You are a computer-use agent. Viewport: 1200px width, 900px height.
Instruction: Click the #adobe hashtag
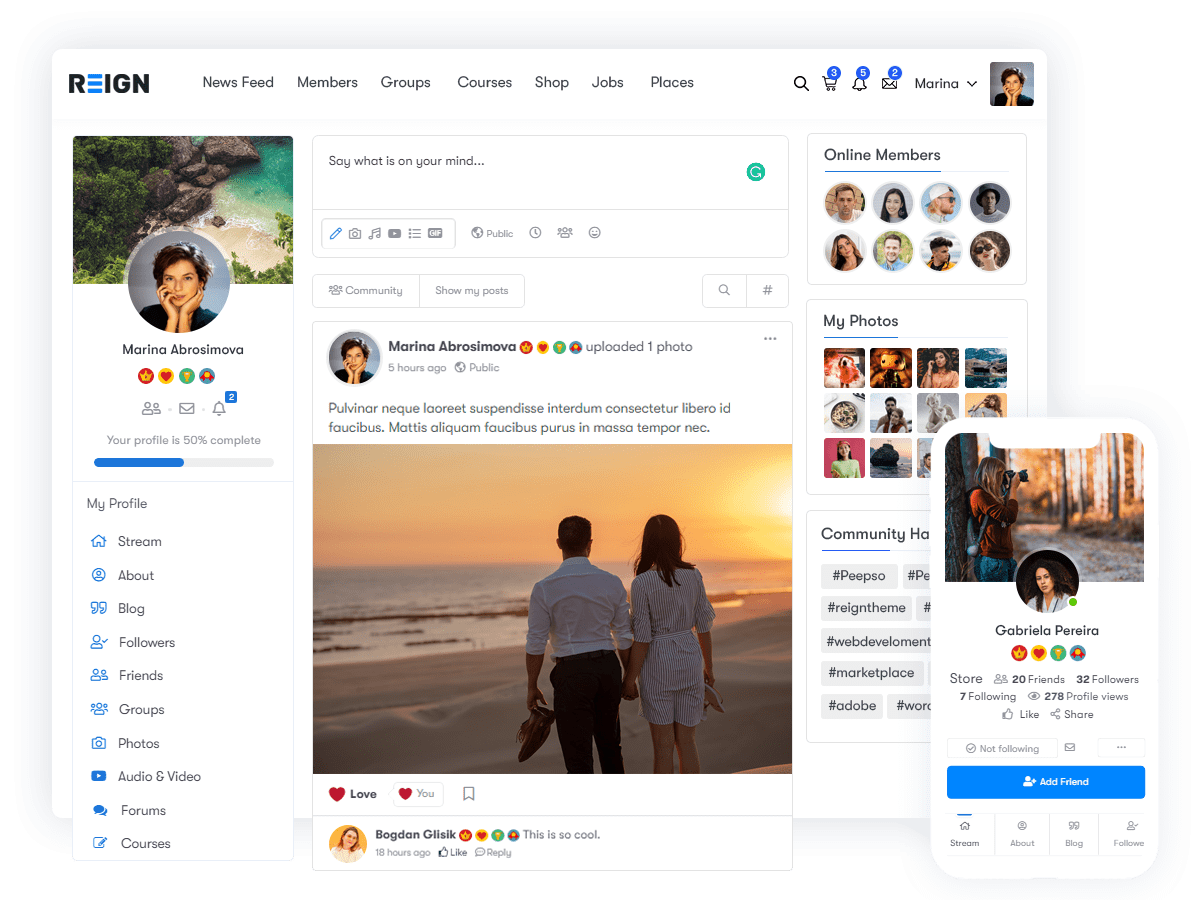point(852,706)
